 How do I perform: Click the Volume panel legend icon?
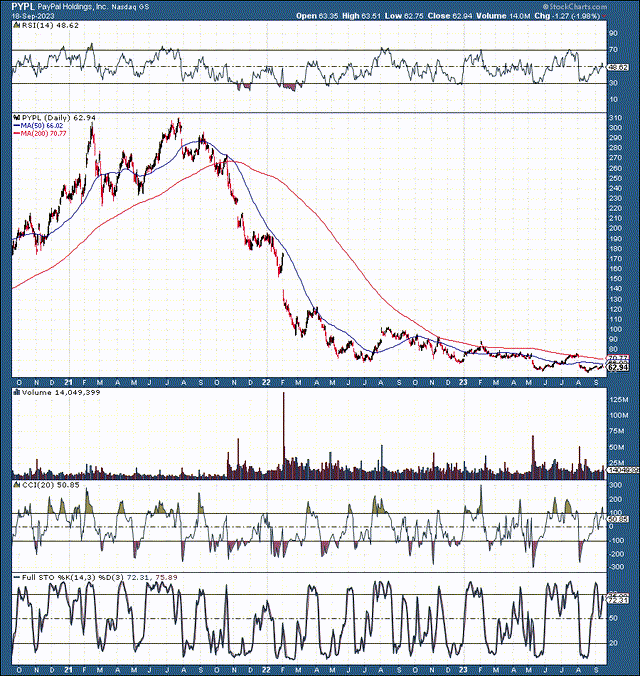pos(17,392)
